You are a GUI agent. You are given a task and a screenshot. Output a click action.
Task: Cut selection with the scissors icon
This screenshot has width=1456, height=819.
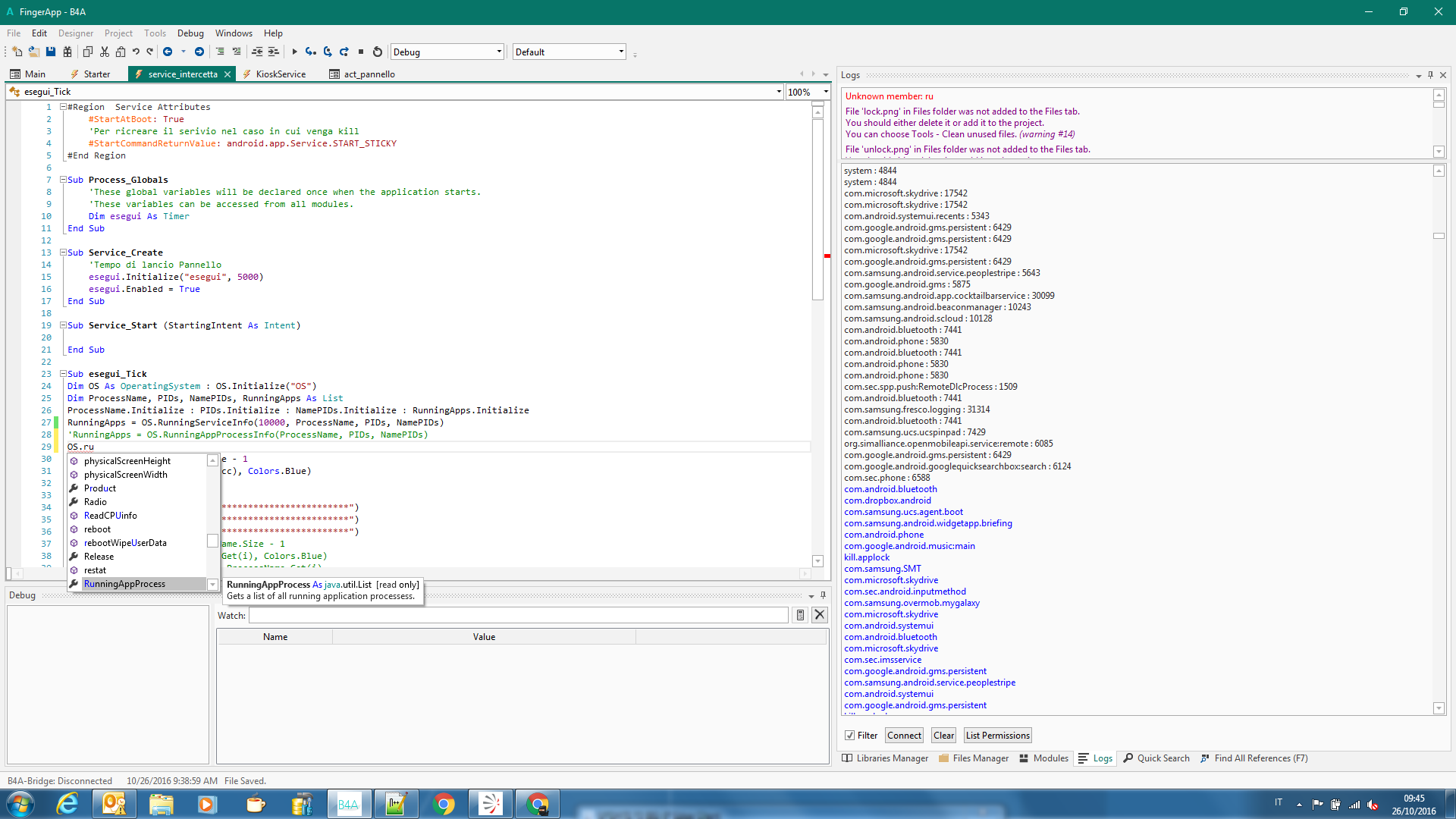click(x=105, y=52)
